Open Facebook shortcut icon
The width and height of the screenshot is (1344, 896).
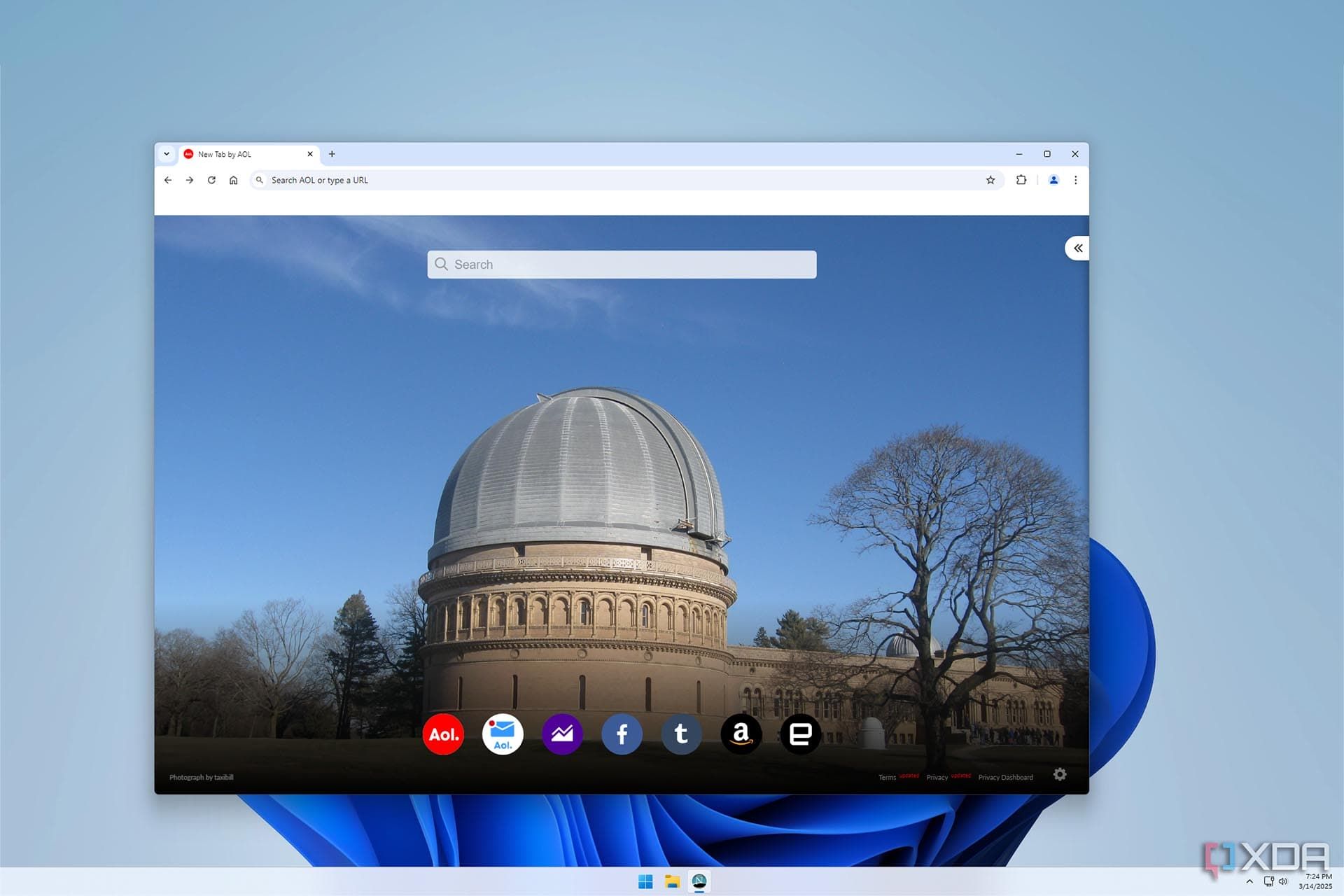pyautogui.click(x=621, y=733)
